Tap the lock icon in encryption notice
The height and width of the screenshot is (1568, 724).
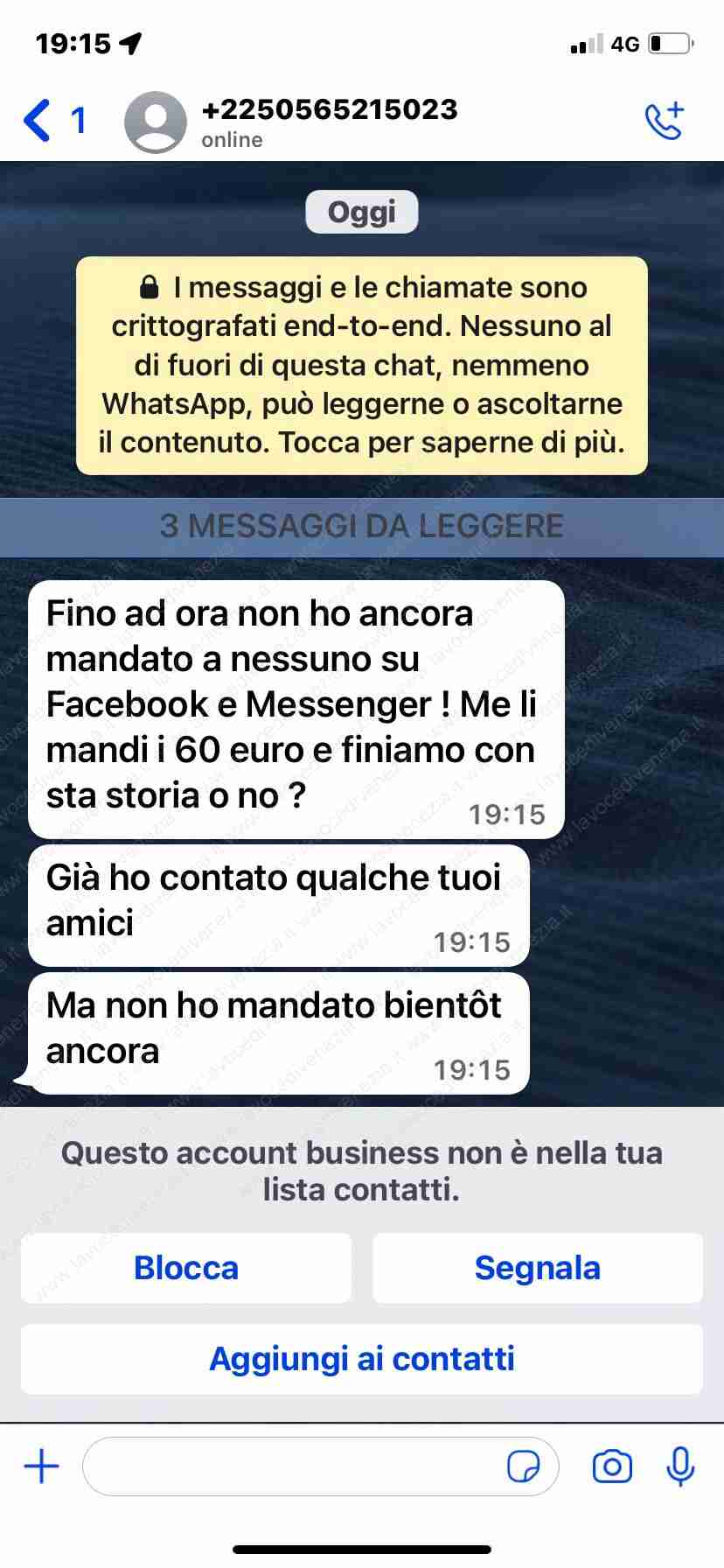150,287
